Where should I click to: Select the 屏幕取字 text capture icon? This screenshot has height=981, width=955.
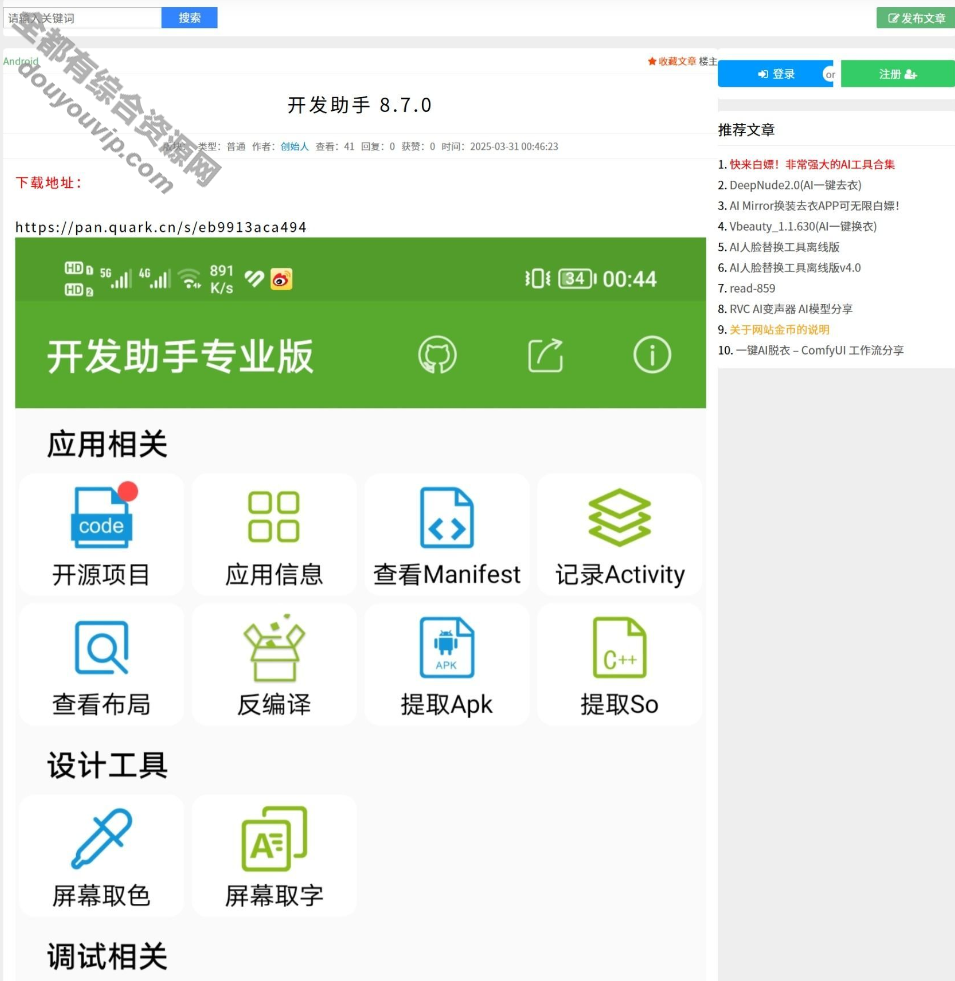[x=273, y=838]
